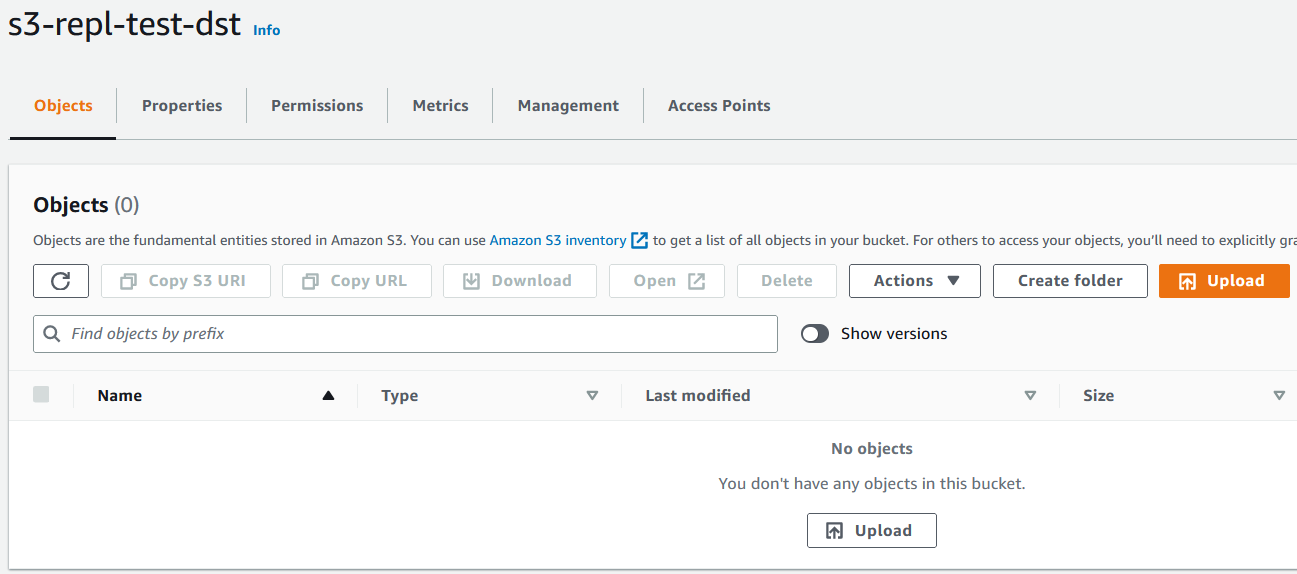Click the Copy URL button
The height and width of the screenshot is (574, 1297).
(356, 281)
